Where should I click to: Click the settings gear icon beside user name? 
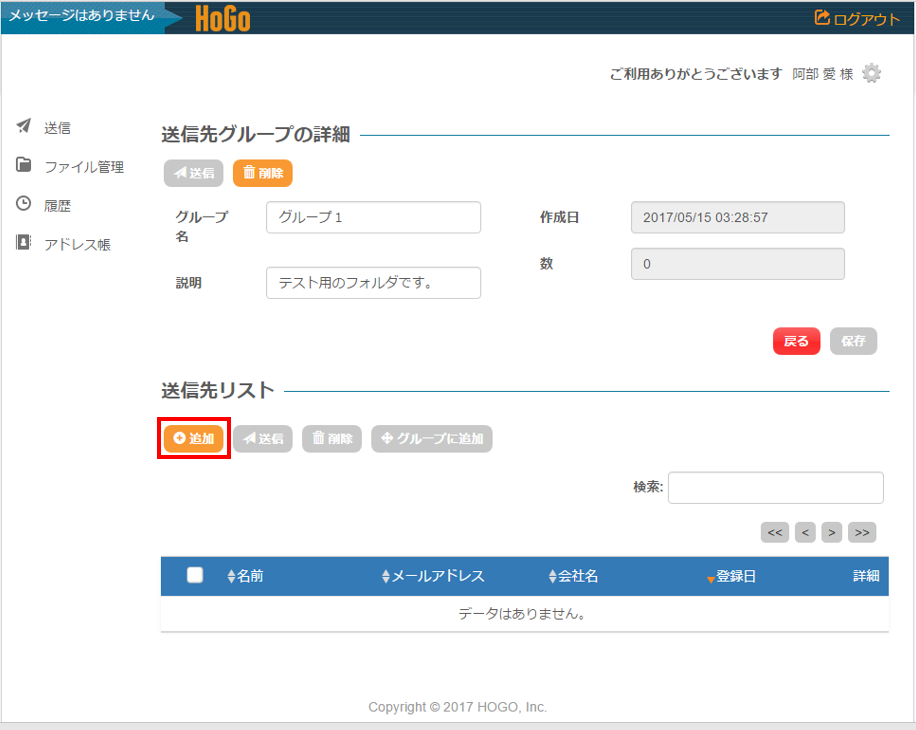tap(871, 74)
